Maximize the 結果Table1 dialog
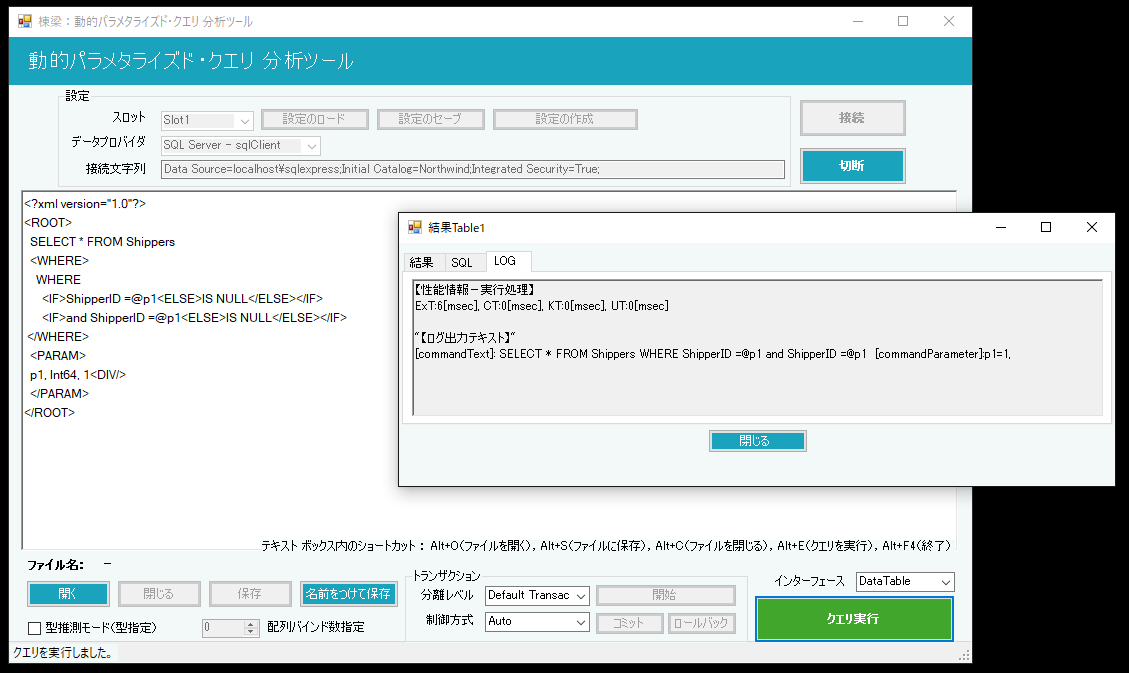The height and width of the screenshot is (673, 1129). click(x=1046, y=227)
